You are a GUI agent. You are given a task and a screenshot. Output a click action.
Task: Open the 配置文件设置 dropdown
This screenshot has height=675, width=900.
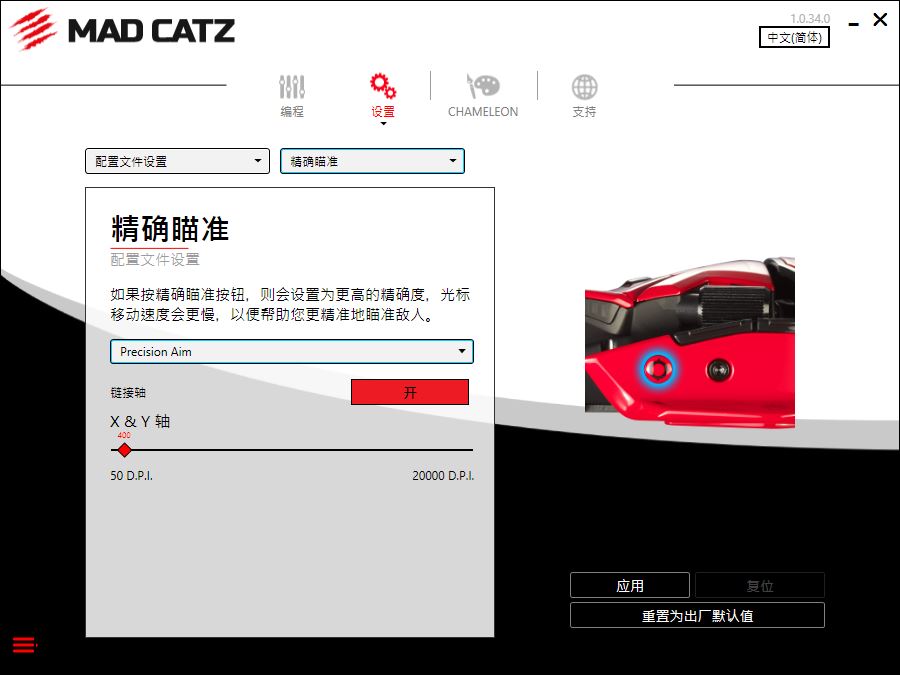pos(177,161)
